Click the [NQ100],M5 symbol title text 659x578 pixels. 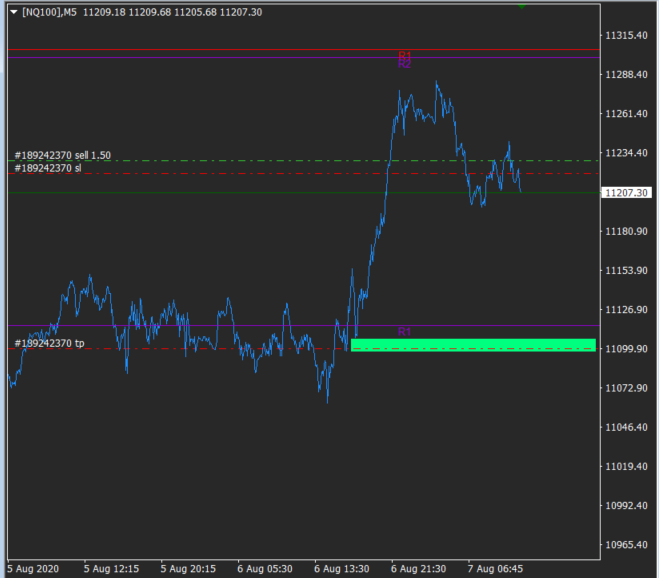click(x=49, y=12)
